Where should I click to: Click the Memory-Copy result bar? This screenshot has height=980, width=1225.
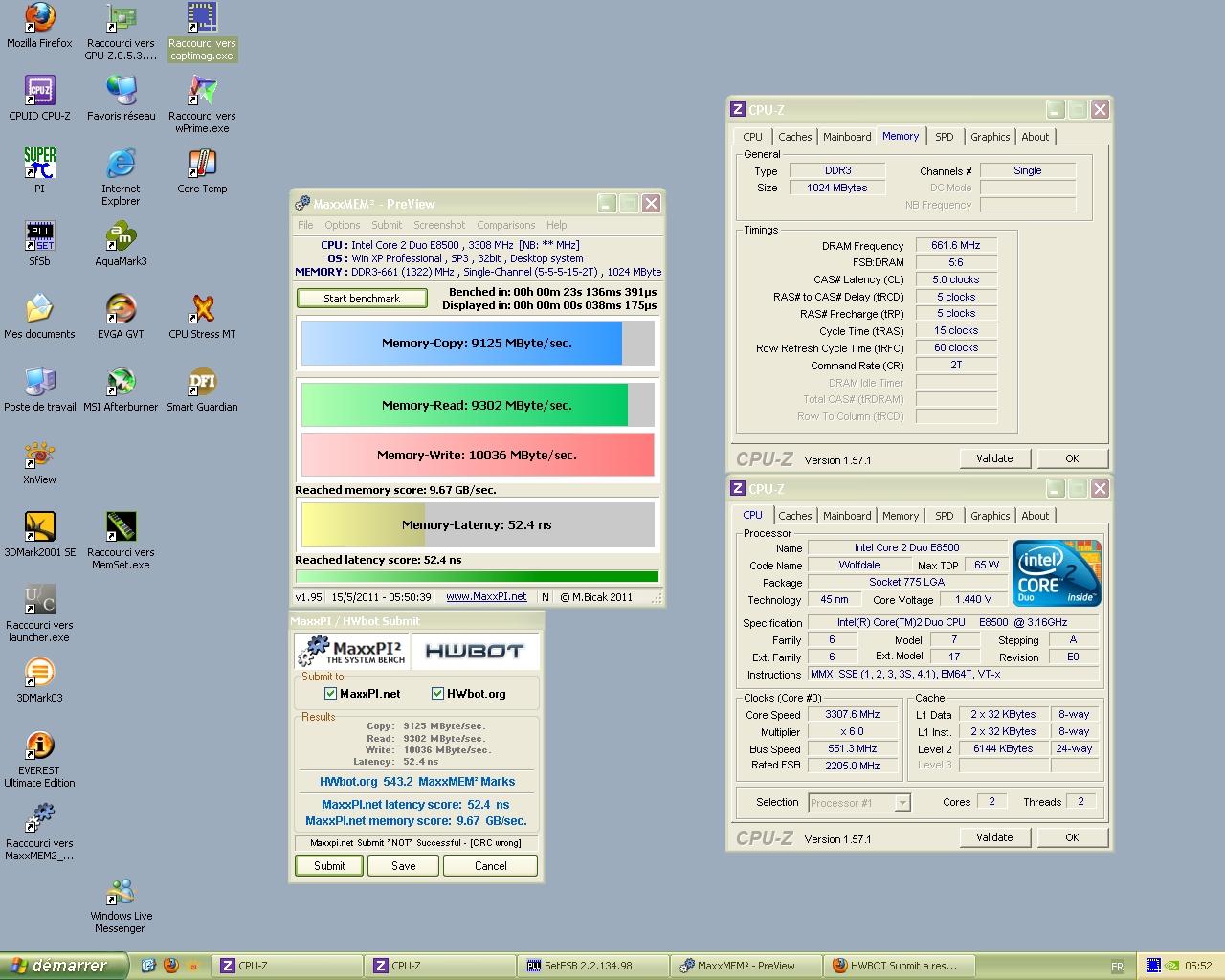(x=478, y=344)
